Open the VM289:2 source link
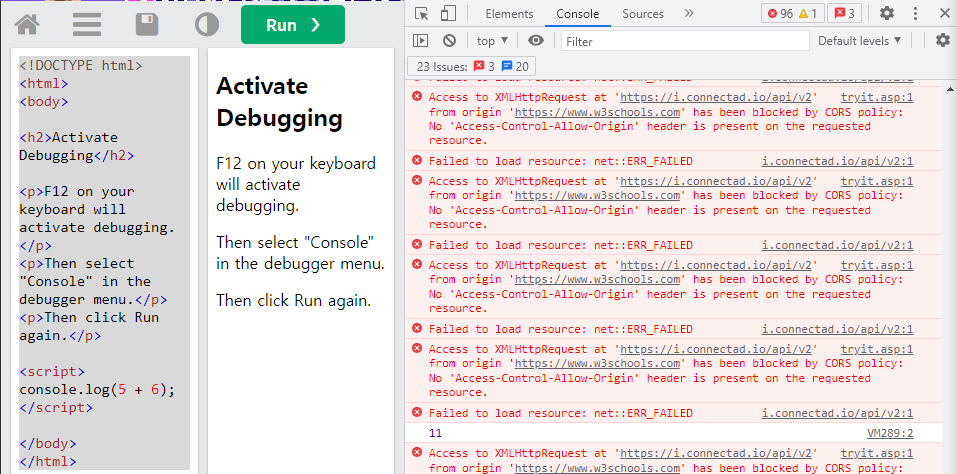This screenshot has width=957, height=474. tap(890, 433)
